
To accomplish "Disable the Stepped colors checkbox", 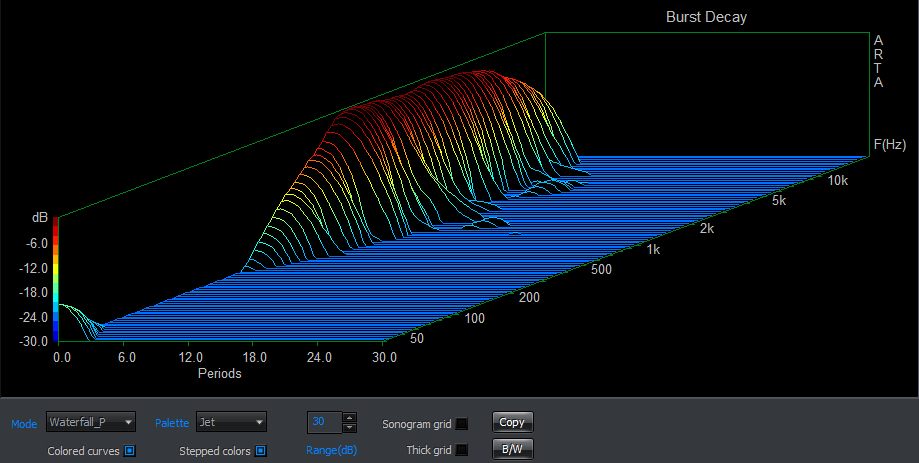I will click(261, 451).
